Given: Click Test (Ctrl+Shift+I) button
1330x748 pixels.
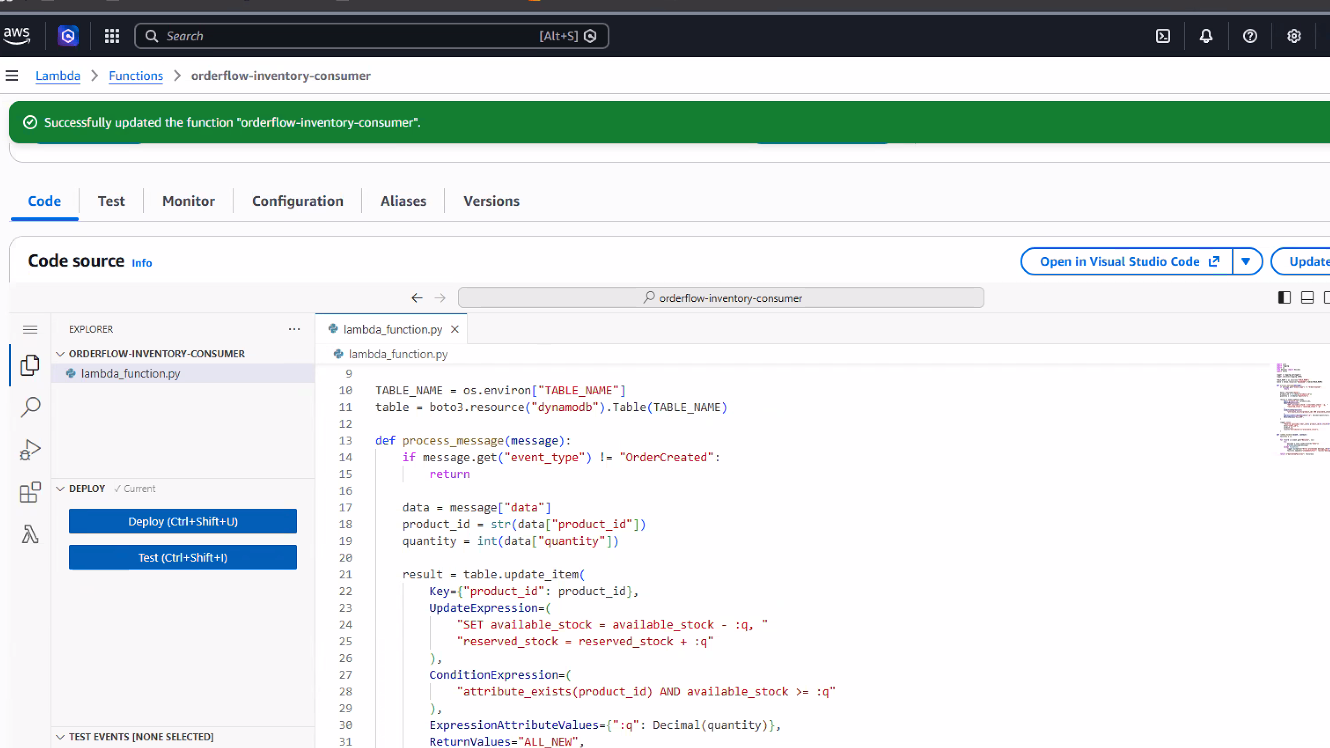Looking at the screenshot, I should point(183,558).
